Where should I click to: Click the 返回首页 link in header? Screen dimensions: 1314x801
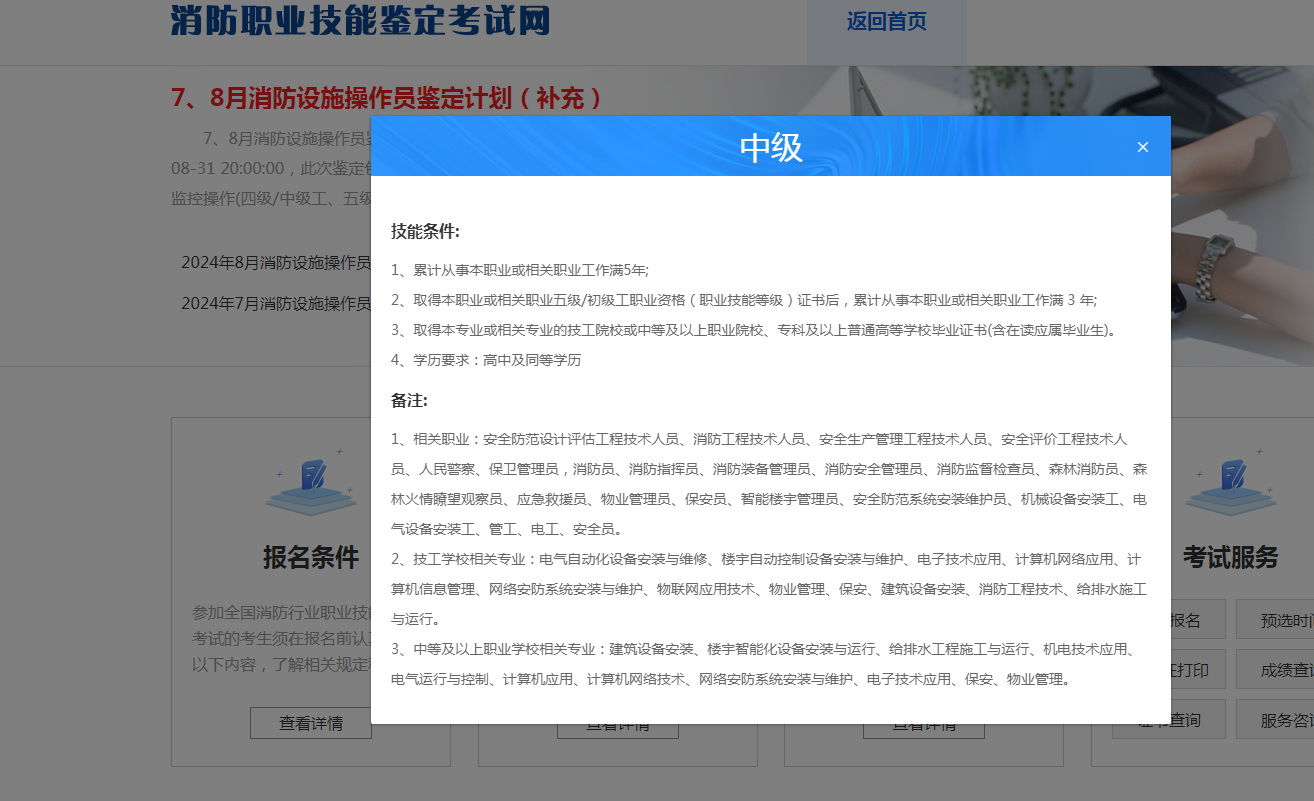[886, 22]
